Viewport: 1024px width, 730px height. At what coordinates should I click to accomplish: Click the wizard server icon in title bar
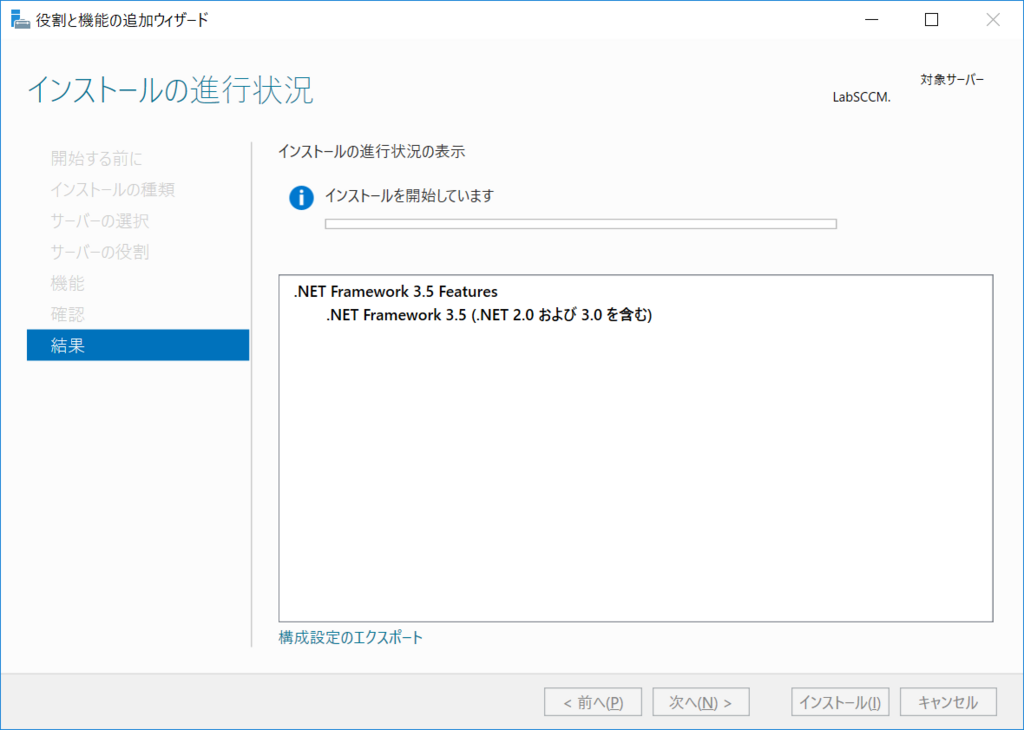coord(20,20)
